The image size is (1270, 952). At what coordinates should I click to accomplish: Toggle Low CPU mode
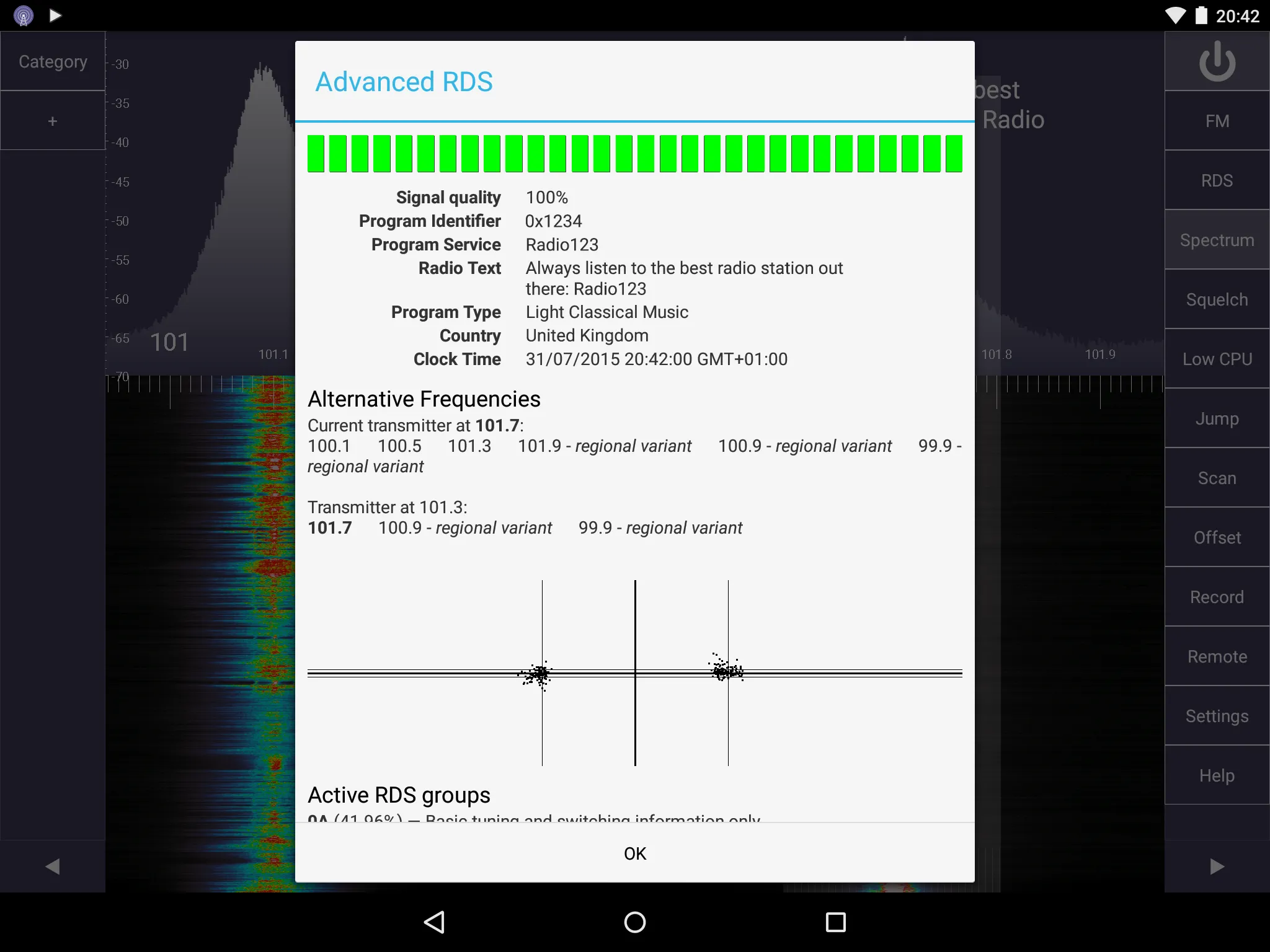pos(1217,359)
